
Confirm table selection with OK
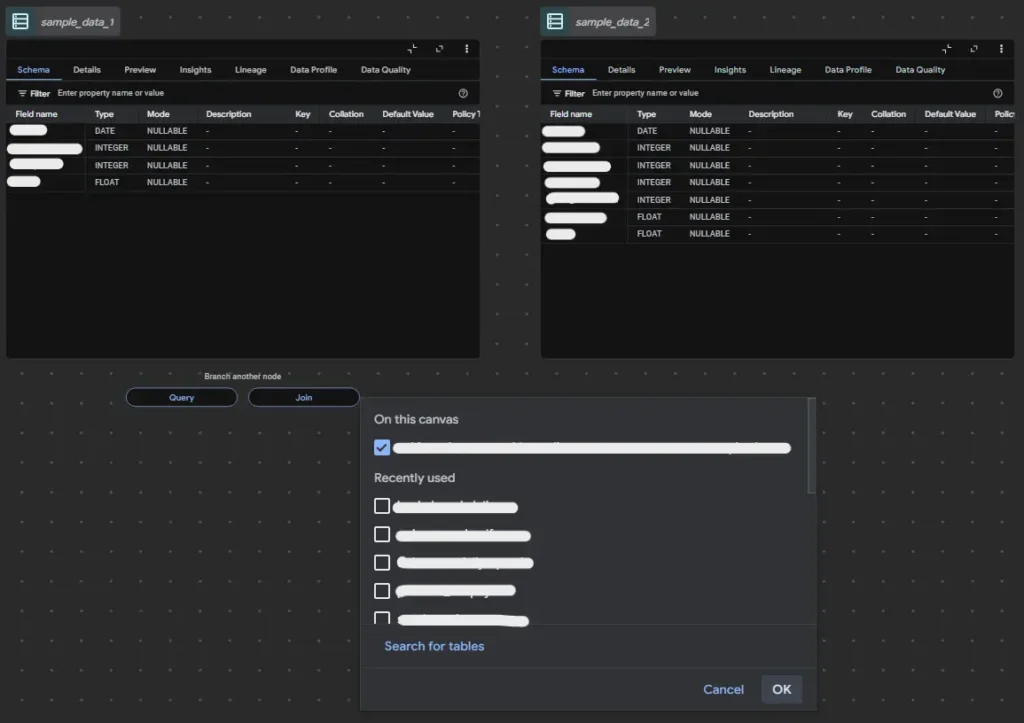tap(782, 690)
